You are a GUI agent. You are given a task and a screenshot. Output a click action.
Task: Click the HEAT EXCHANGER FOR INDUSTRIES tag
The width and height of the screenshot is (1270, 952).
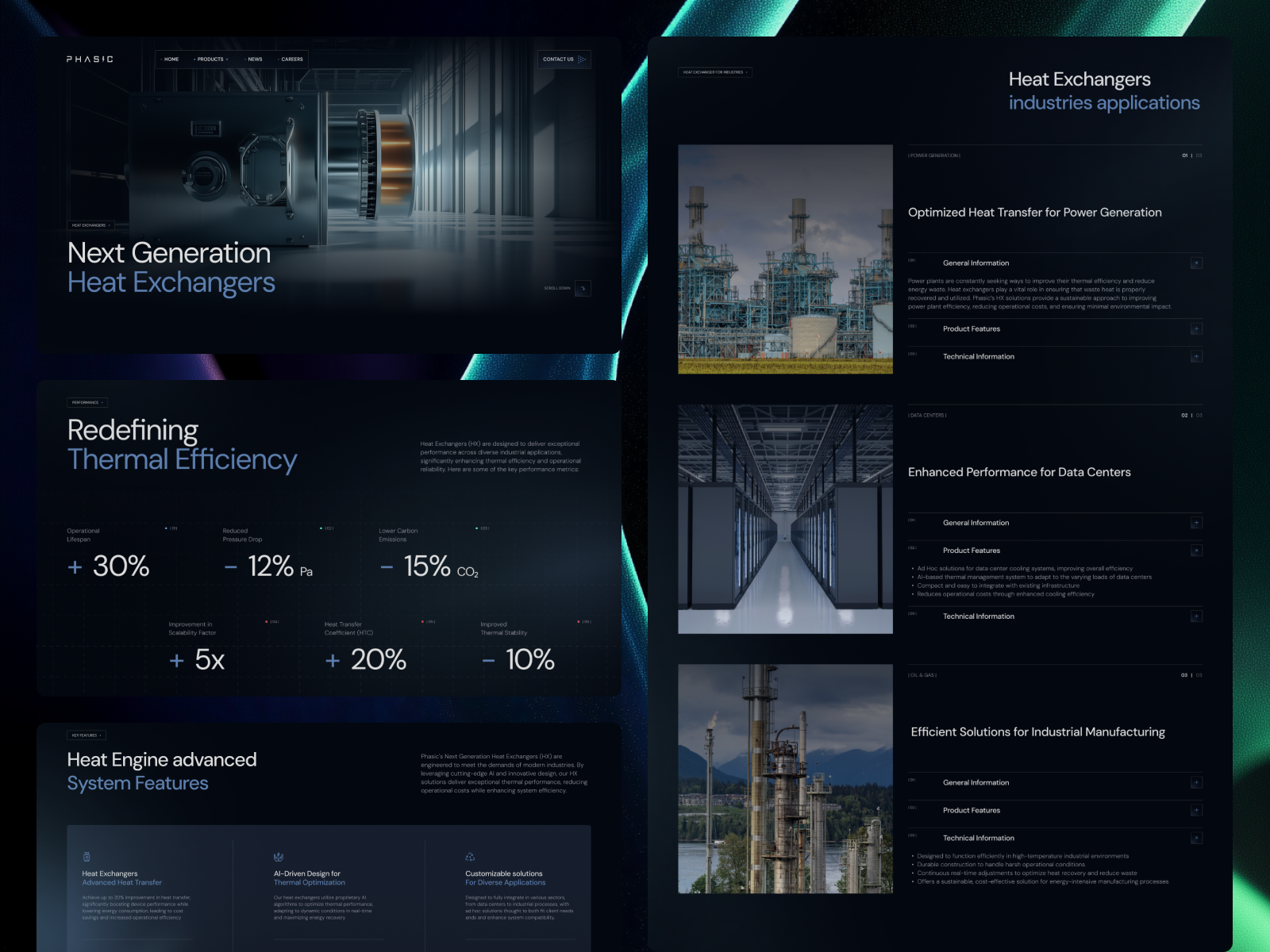[x=714, y=72]
